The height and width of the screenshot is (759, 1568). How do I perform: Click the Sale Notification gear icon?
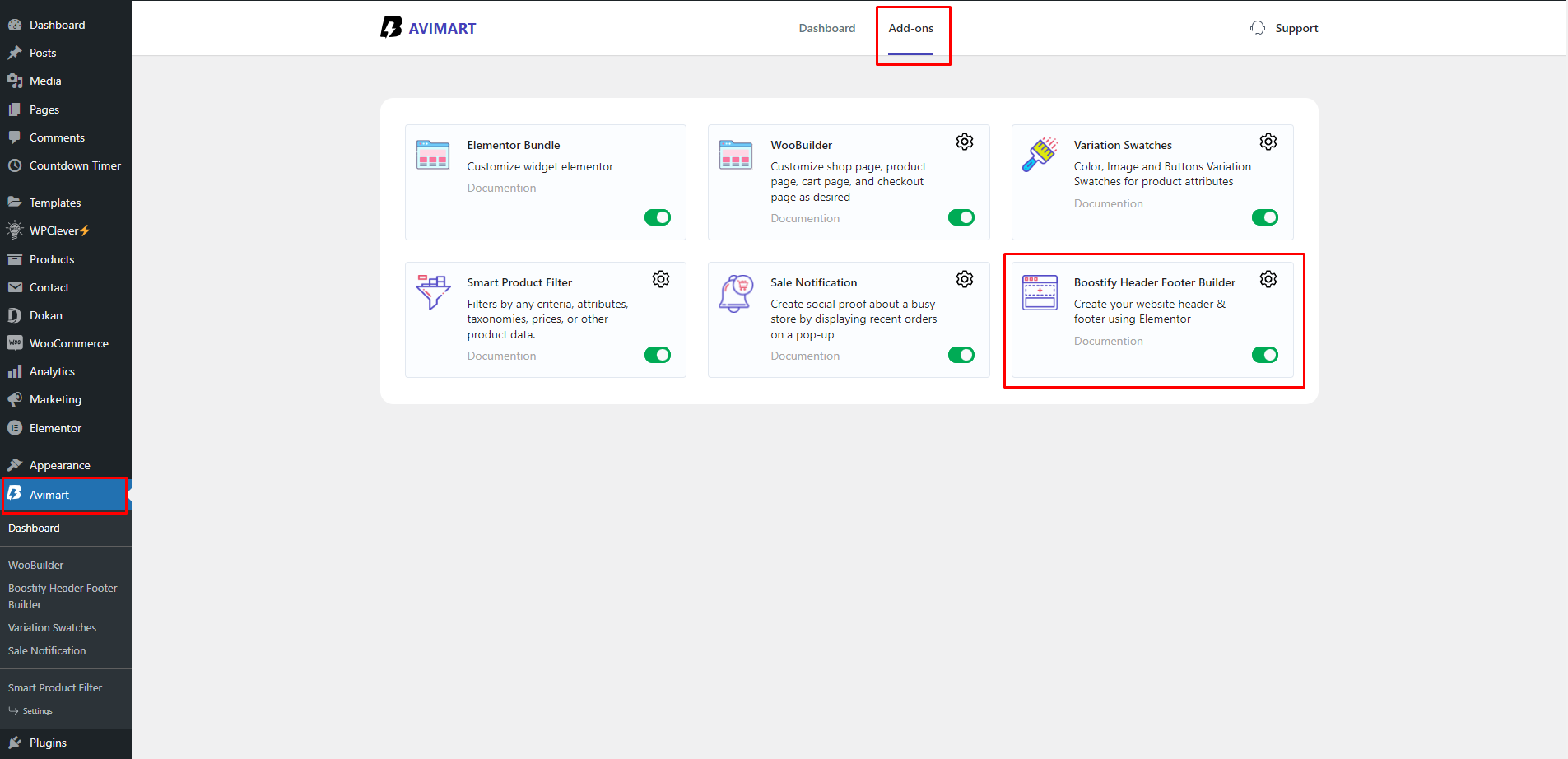(x=964, y=278)
